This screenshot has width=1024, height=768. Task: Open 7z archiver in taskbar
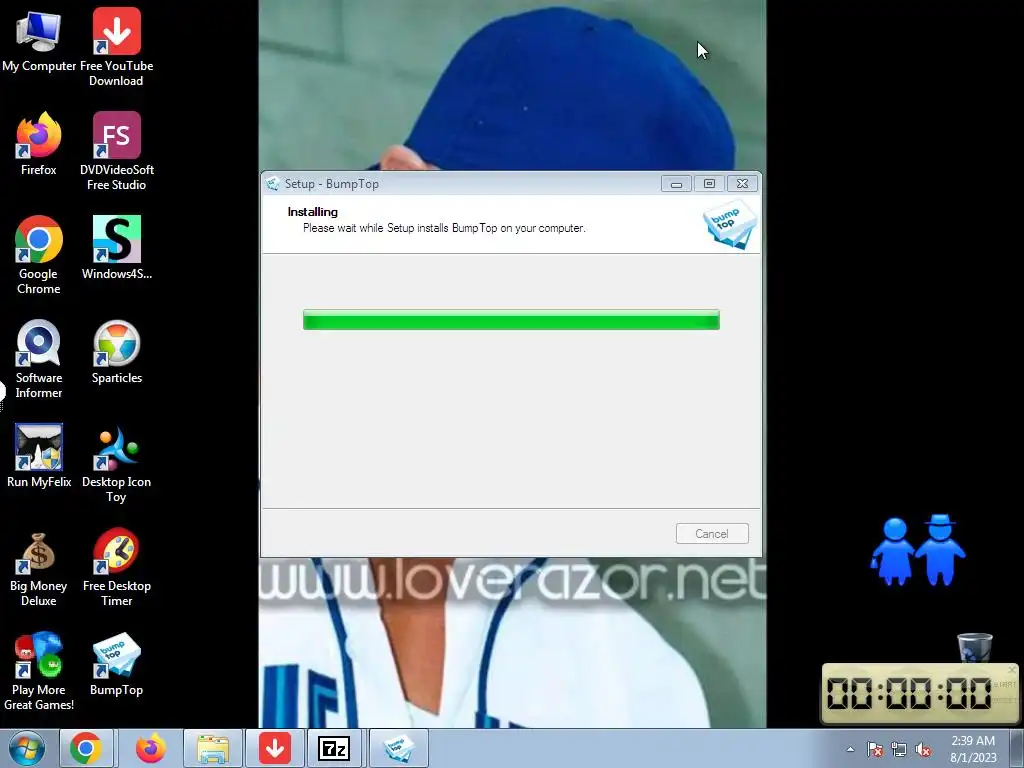pyautogui.click(x=334, y=748)
